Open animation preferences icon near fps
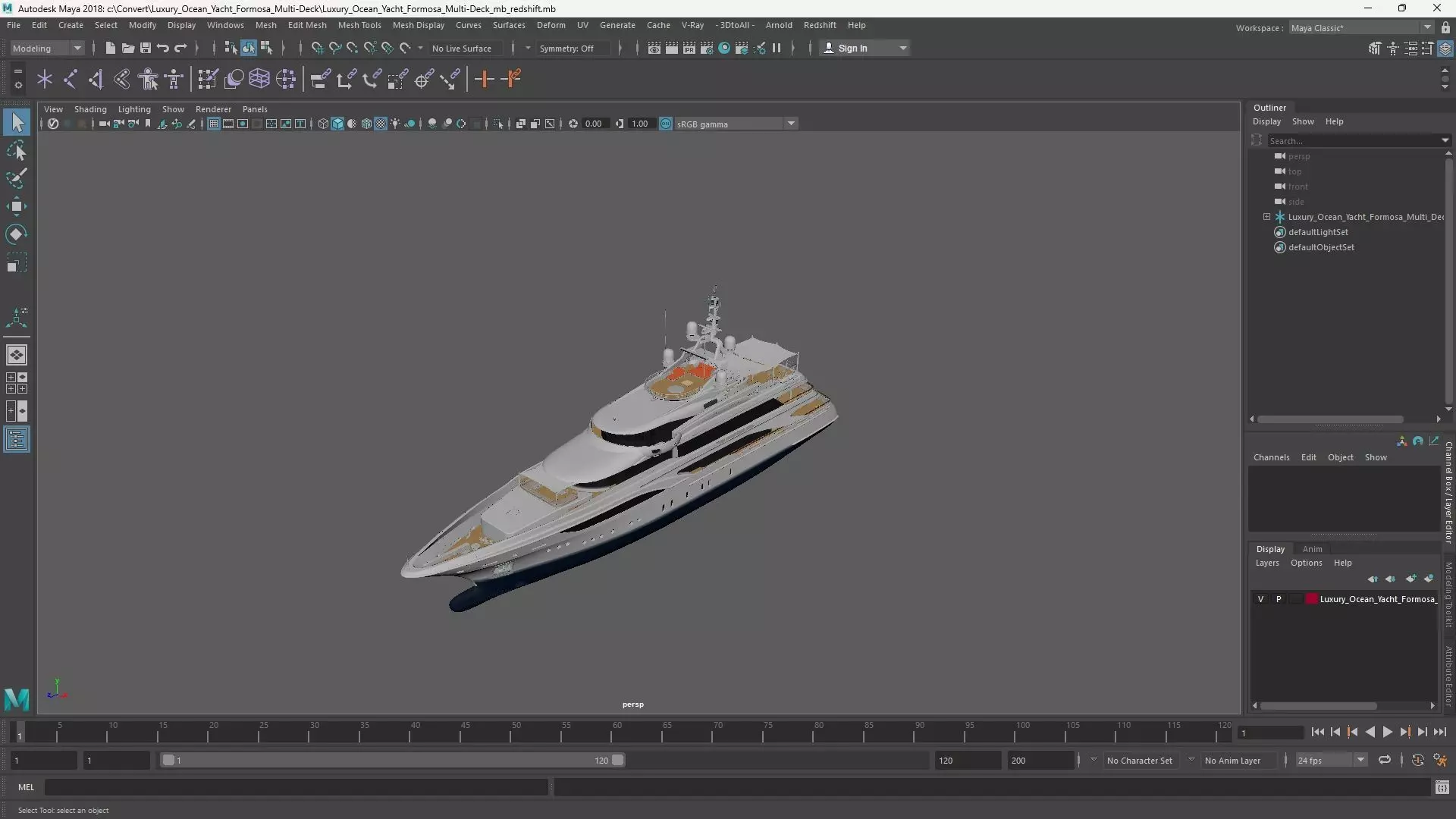 click(1440, 760)
